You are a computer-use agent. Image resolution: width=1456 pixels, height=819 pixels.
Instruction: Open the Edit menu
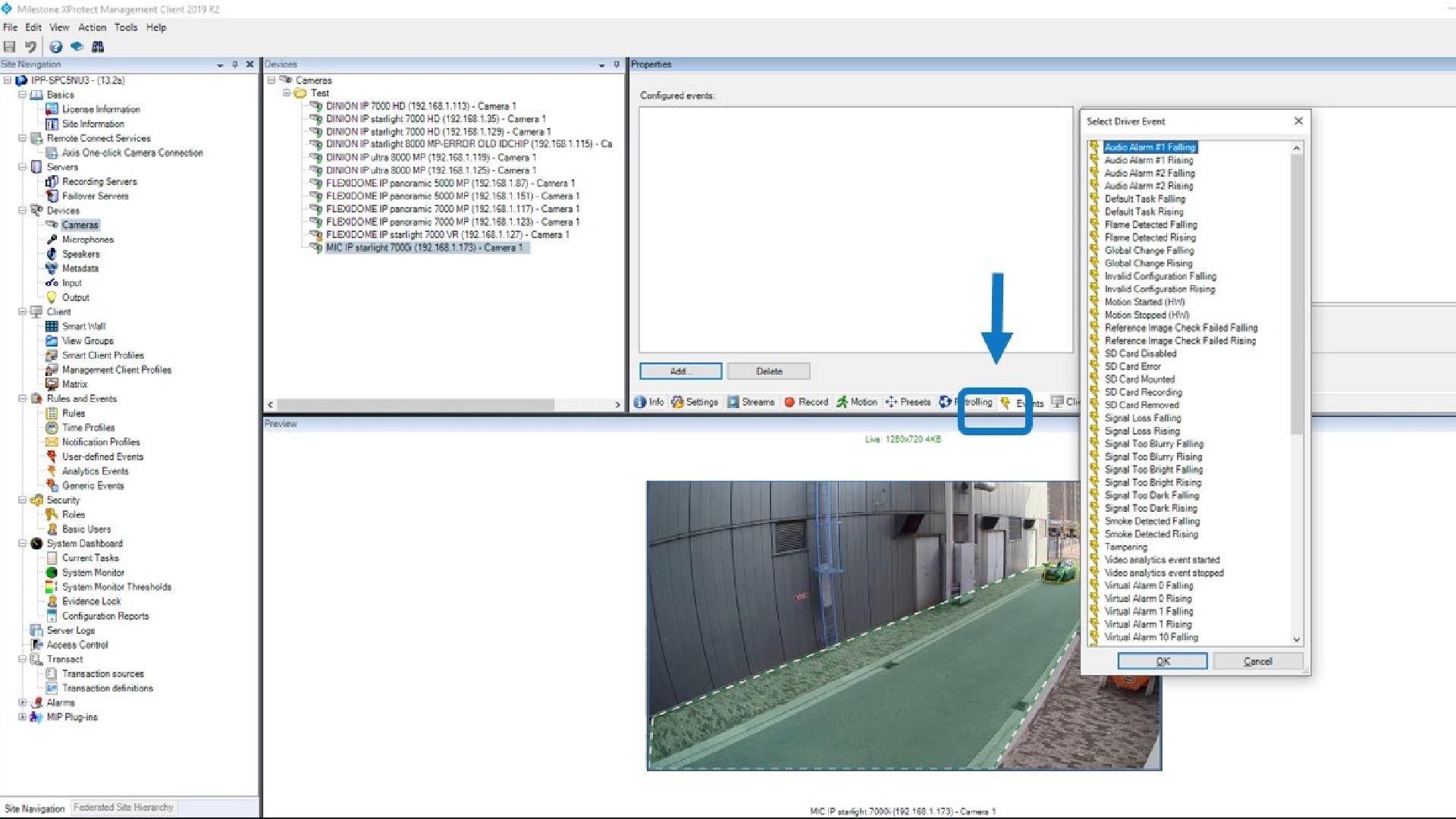pos(33,27)
